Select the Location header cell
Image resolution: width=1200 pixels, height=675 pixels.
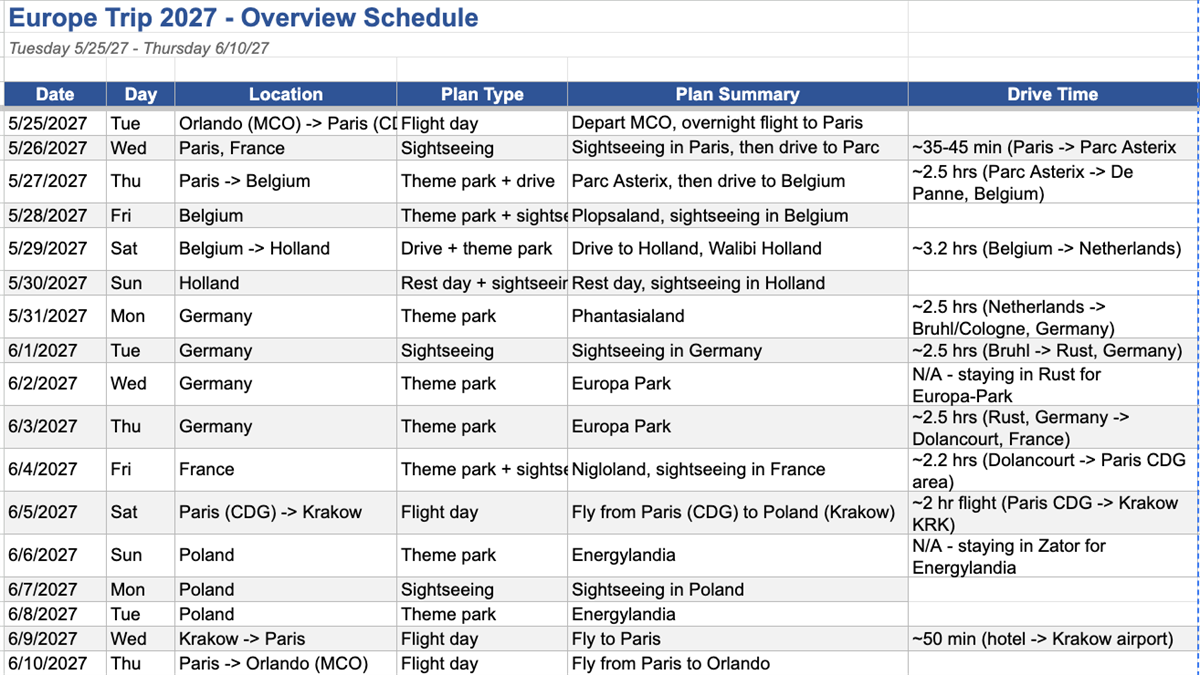pyautogui.click(x=286, y=94)
